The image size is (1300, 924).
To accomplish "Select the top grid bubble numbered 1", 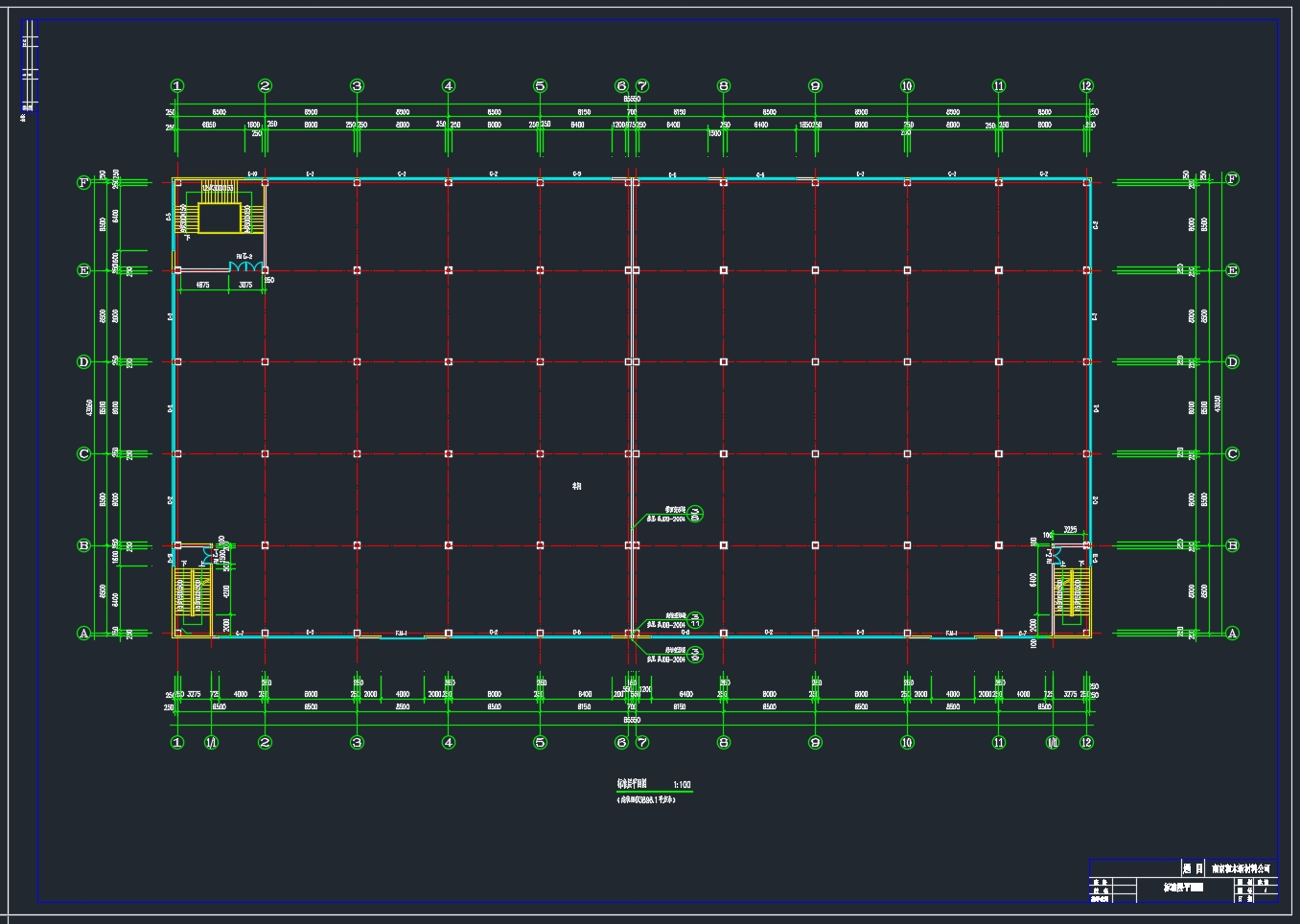I will (x=177, y=86).
